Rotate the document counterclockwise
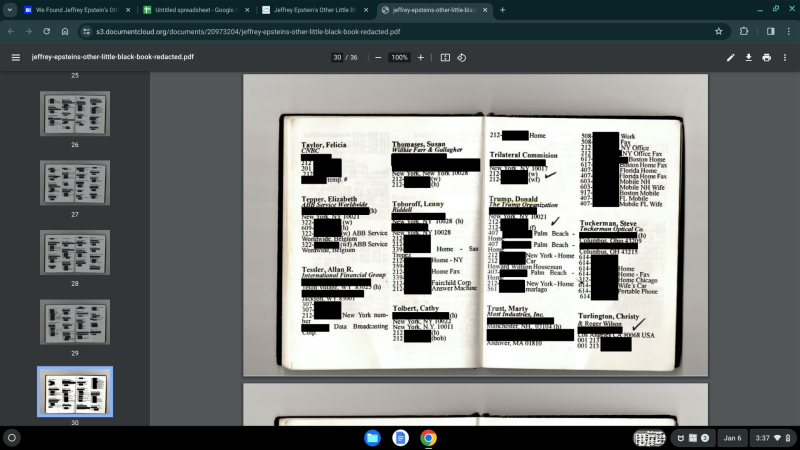This screenshot has width=800, height=450. tap(462, 57)
